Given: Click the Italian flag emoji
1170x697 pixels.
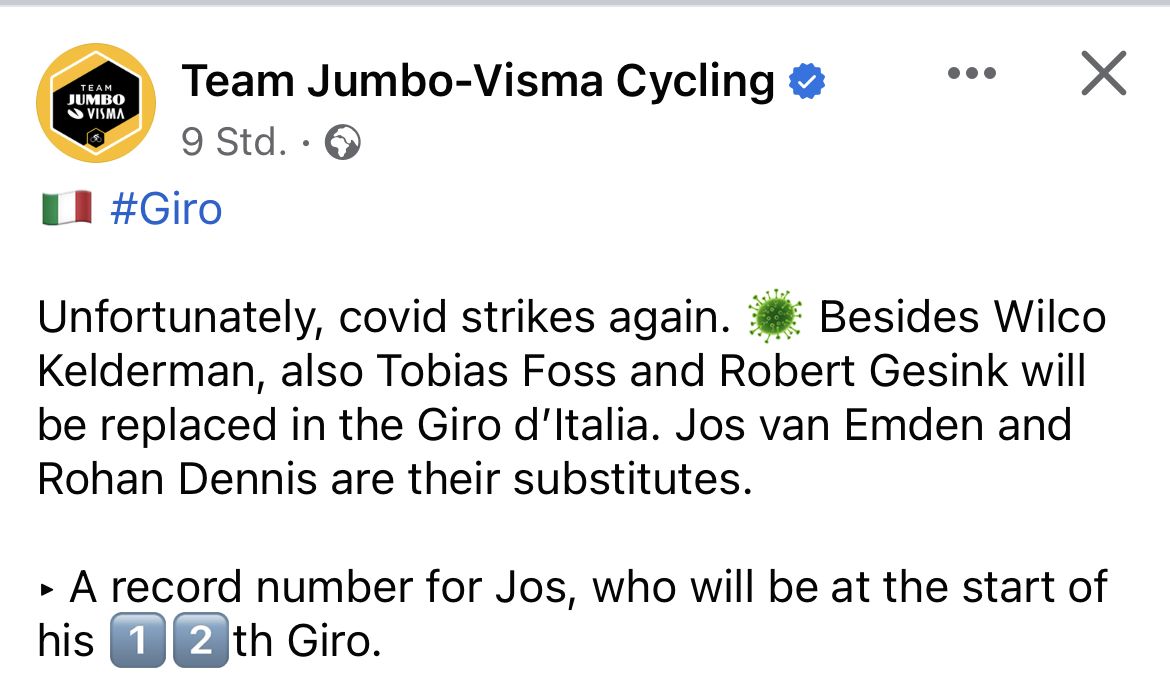Looking at the screenshot, I should [67, 210].
